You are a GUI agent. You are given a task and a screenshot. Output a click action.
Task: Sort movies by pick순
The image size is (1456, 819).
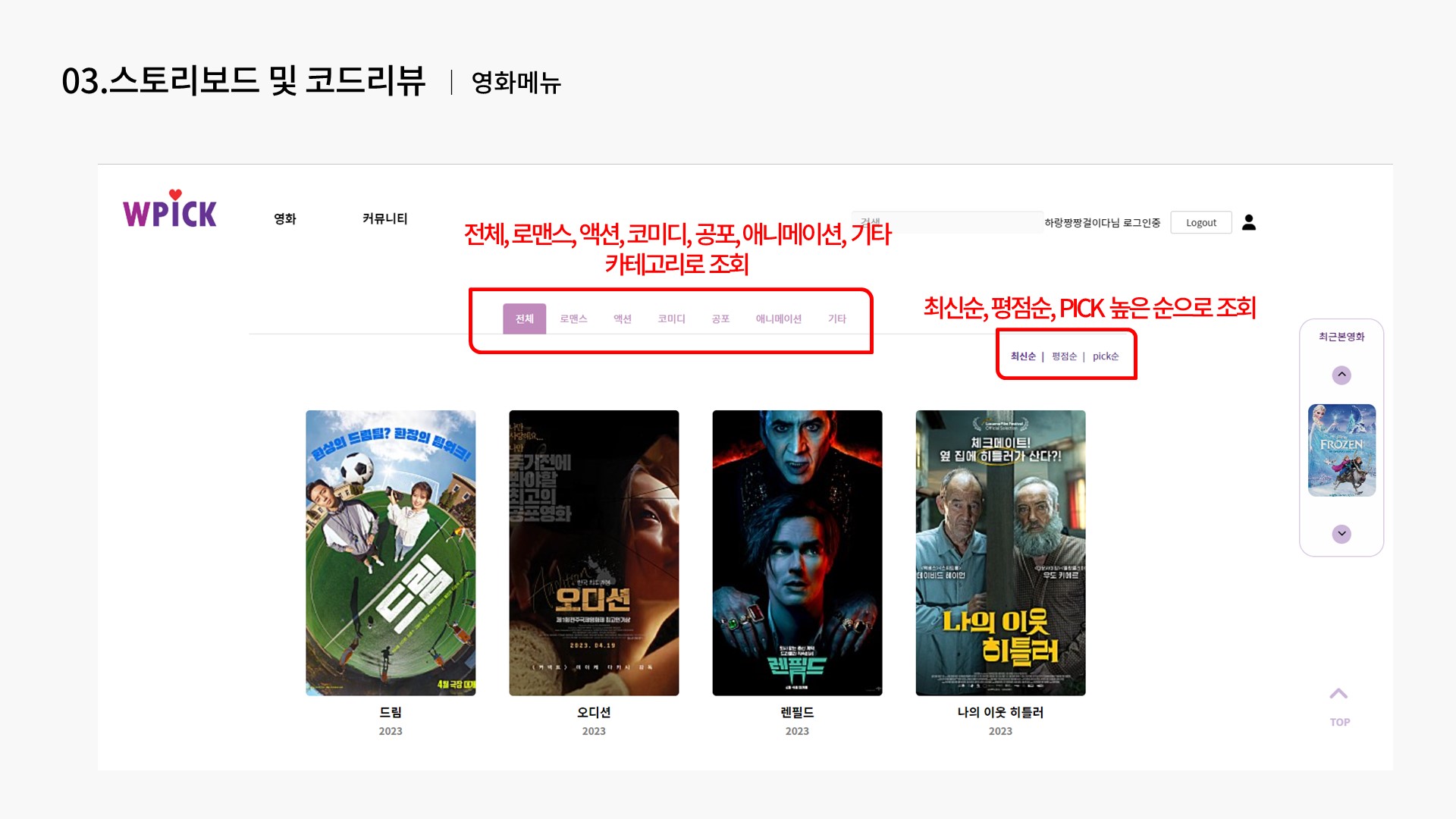[1106, 356]
